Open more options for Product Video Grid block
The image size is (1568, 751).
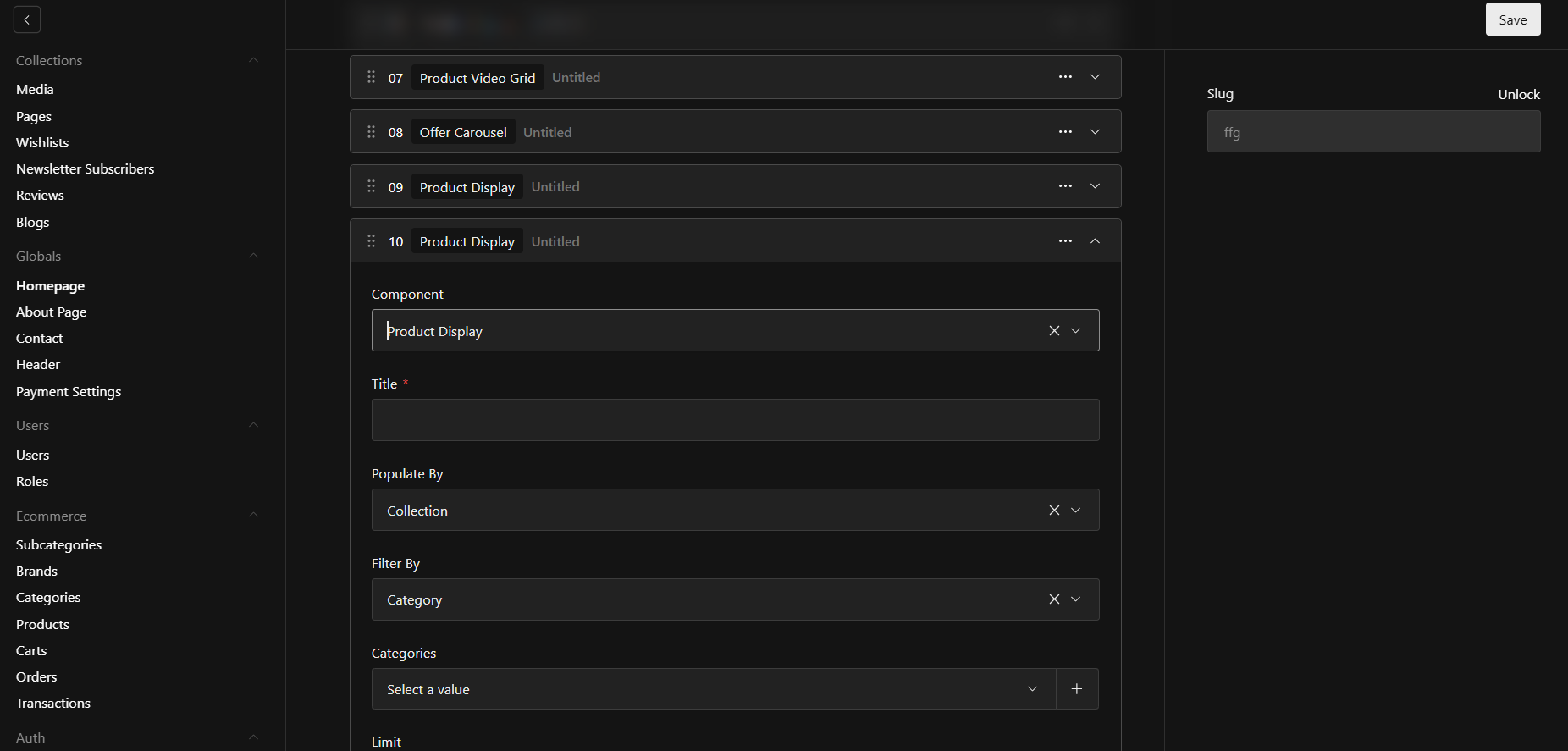(1065, 77)
